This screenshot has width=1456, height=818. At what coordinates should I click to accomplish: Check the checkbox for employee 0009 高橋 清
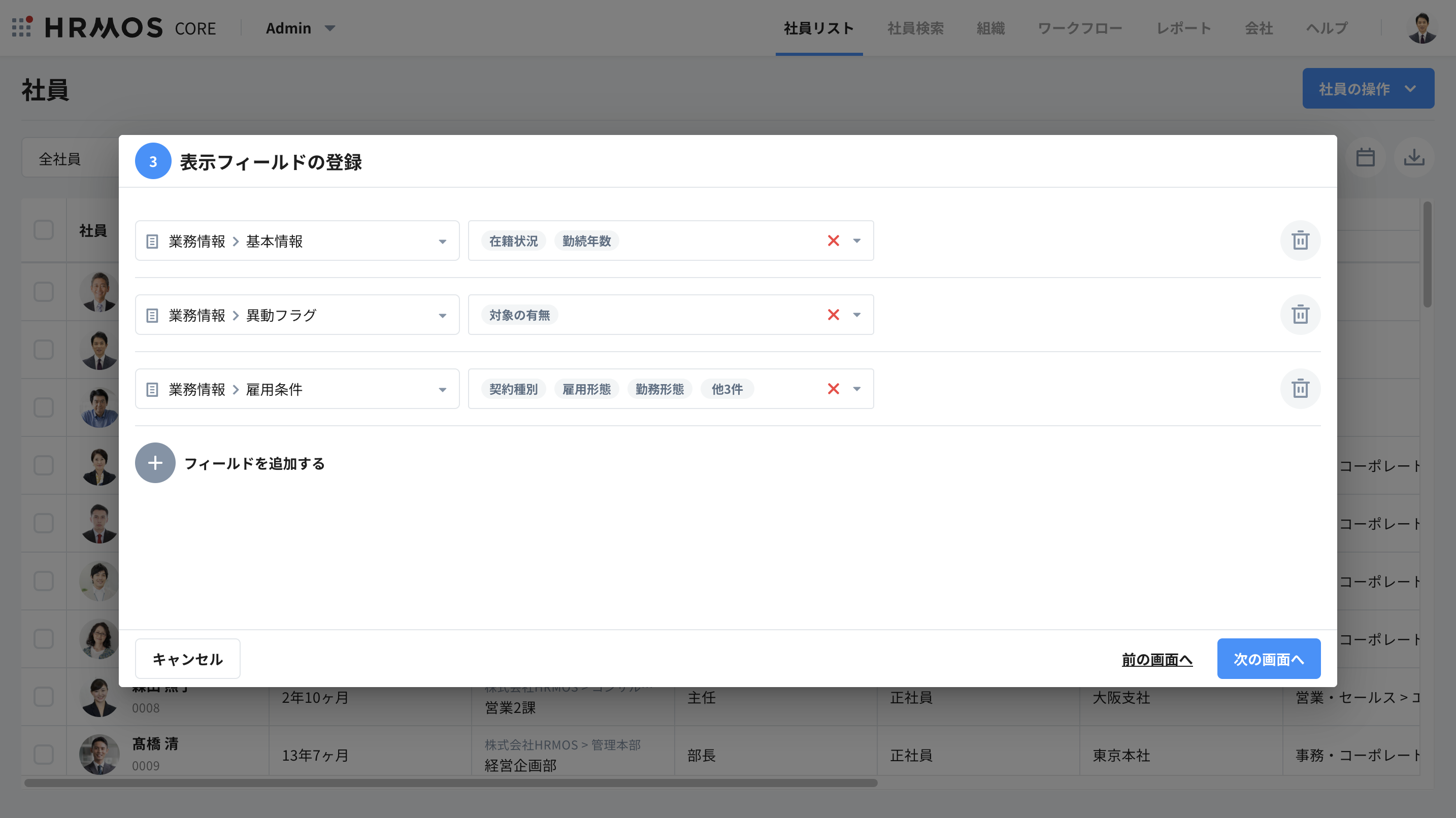click(x=44, y=754)
